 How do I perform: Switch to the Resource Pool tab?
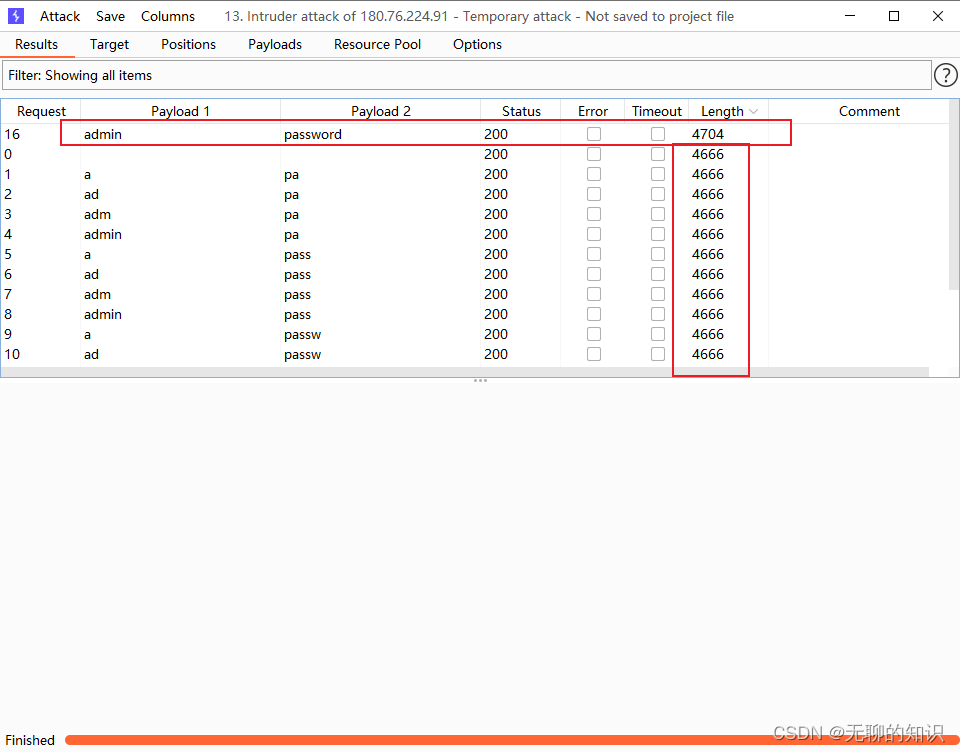[x=377, y=45]
